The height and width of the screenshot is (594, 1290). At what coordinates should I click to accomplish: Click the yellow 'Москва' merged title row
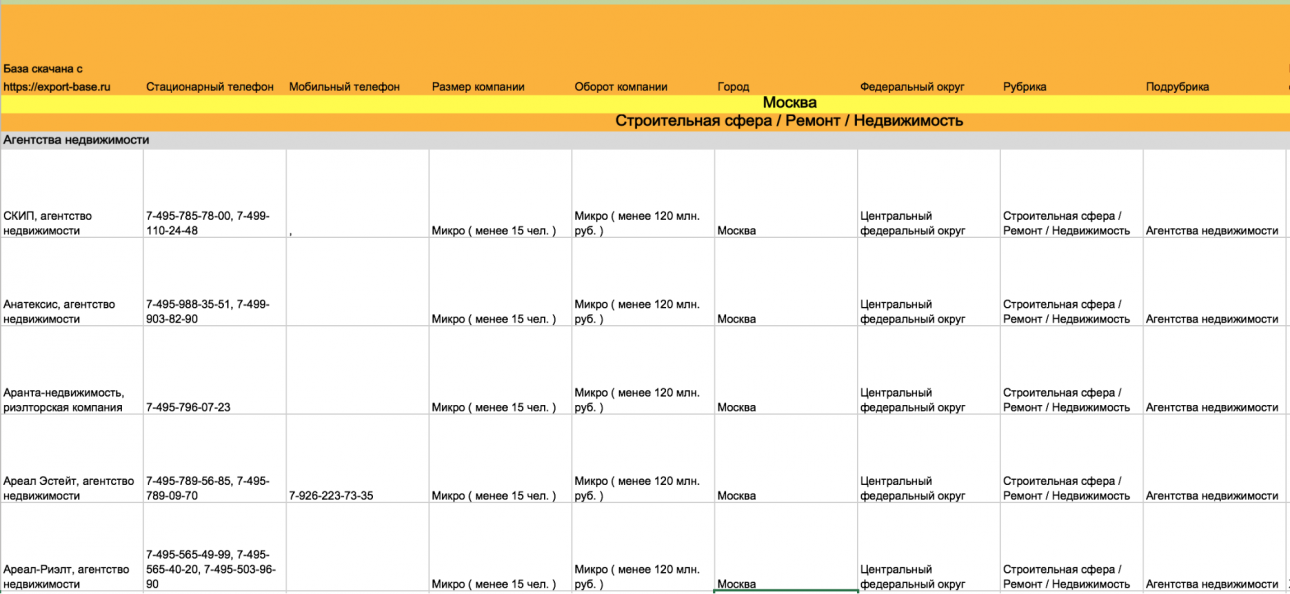[x=645, y=103]
